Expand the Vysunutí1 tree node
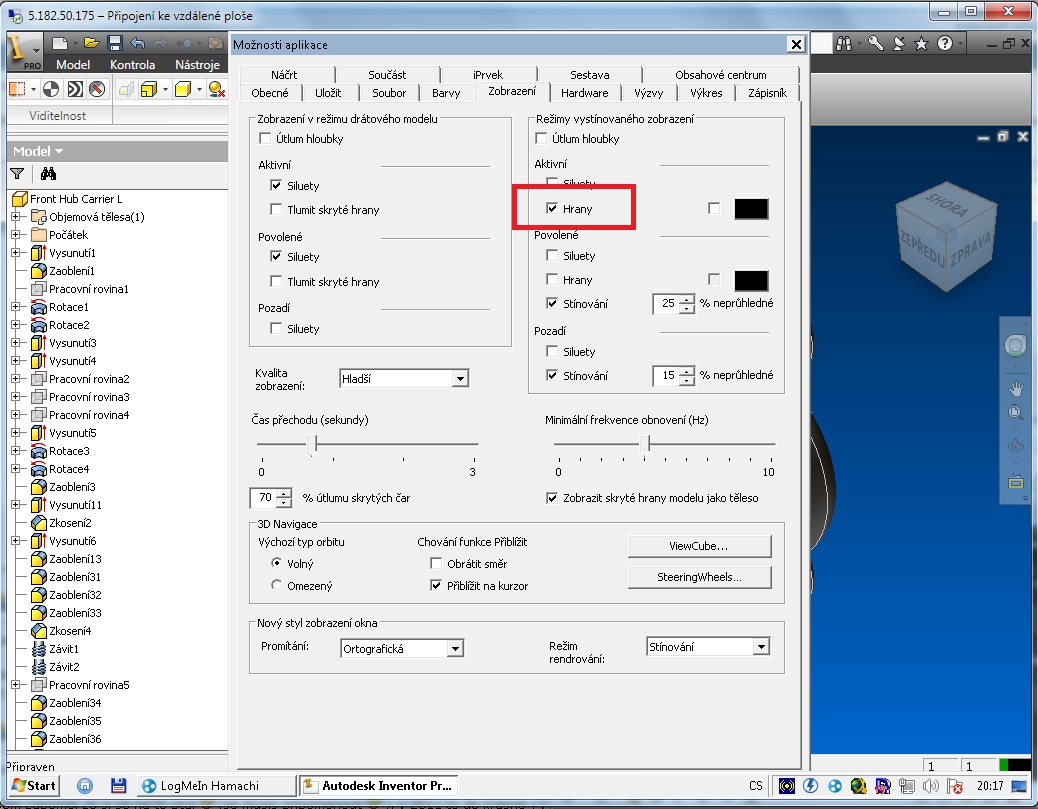This screenshot has height=809, width=1038. coord(15,253)
